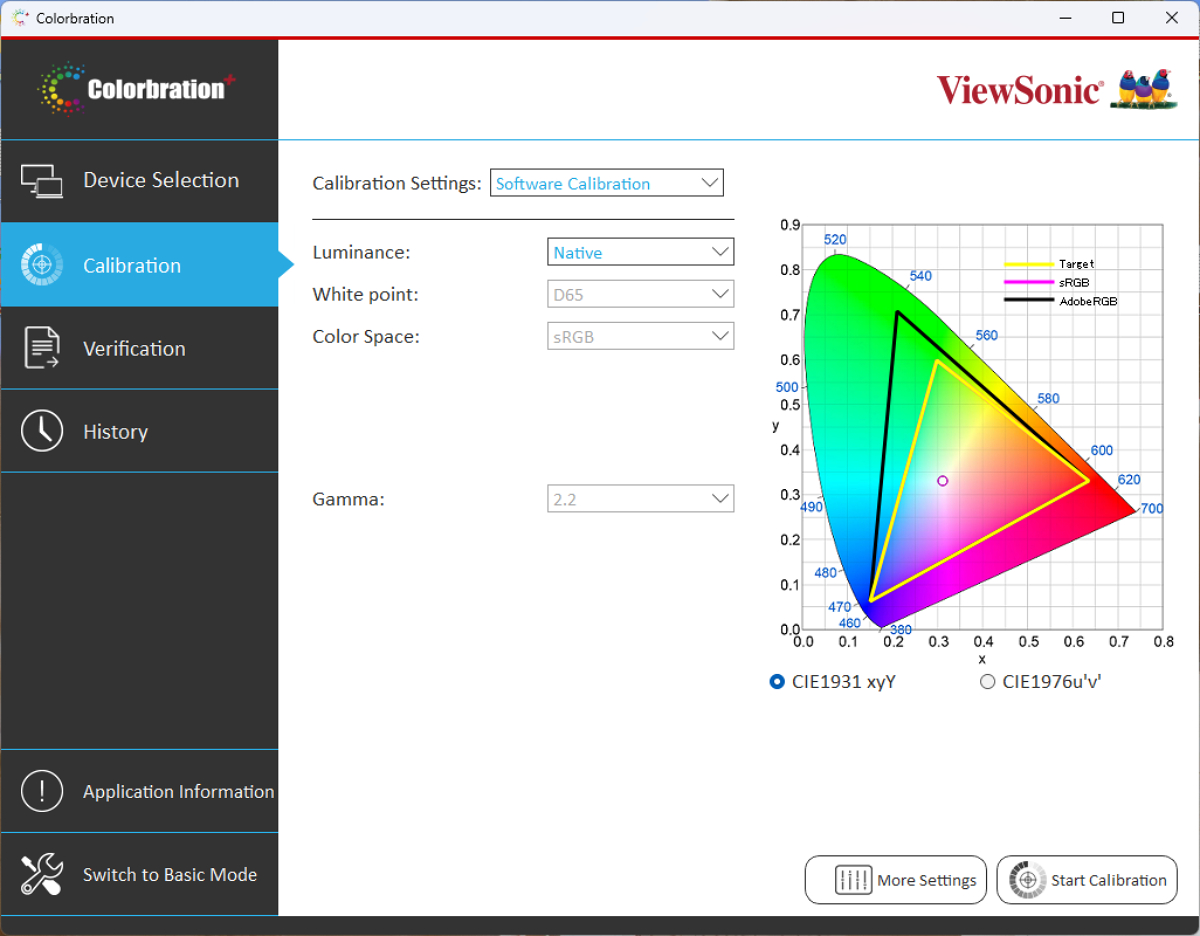Select the CIE1976u'v' radio button

(988, 682)
